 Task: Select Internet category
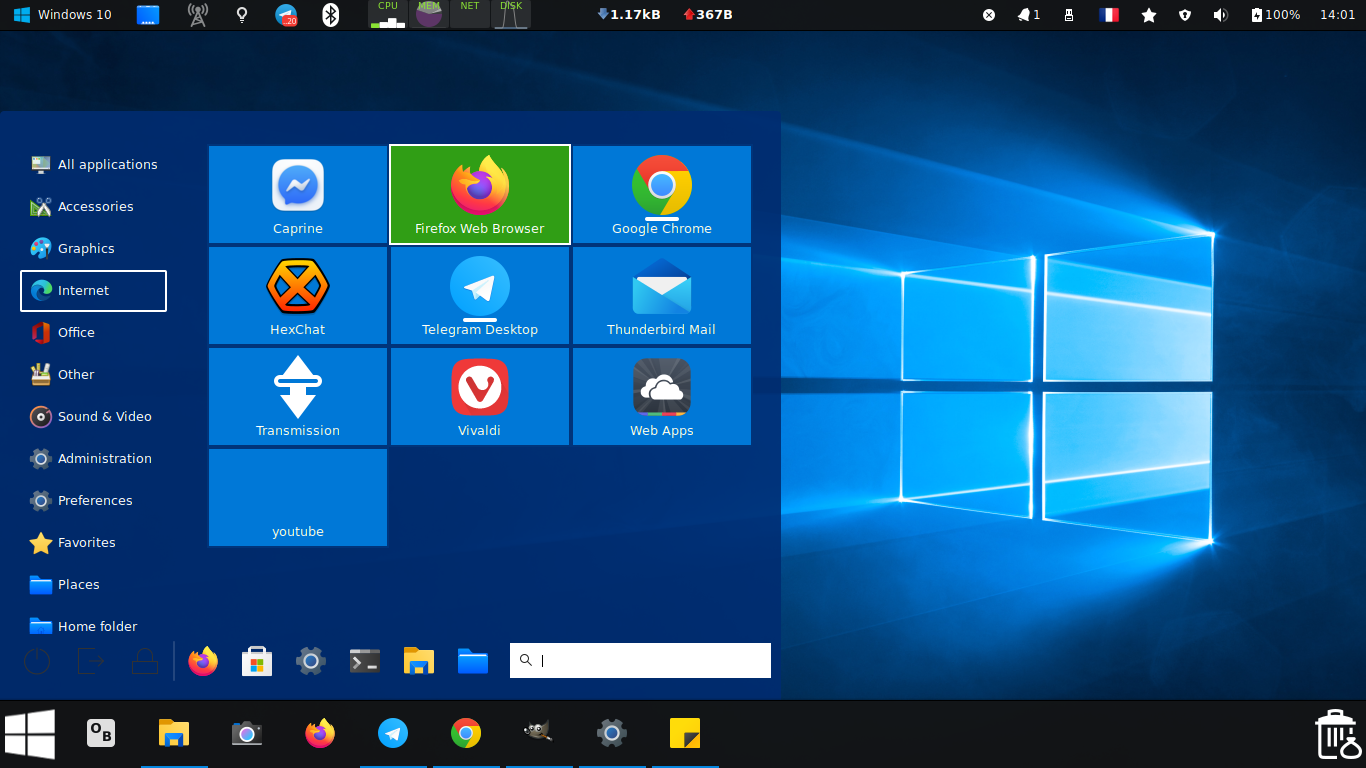click(x=94, y=291)
